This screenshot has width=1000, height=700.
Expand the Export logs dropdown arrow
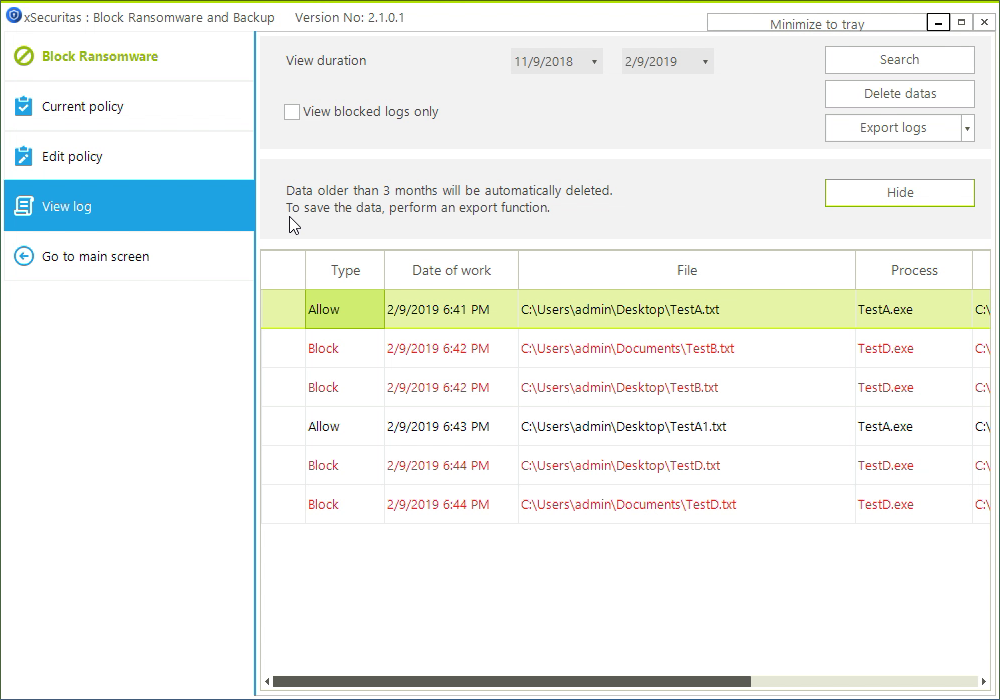click(x=967, y=128)
